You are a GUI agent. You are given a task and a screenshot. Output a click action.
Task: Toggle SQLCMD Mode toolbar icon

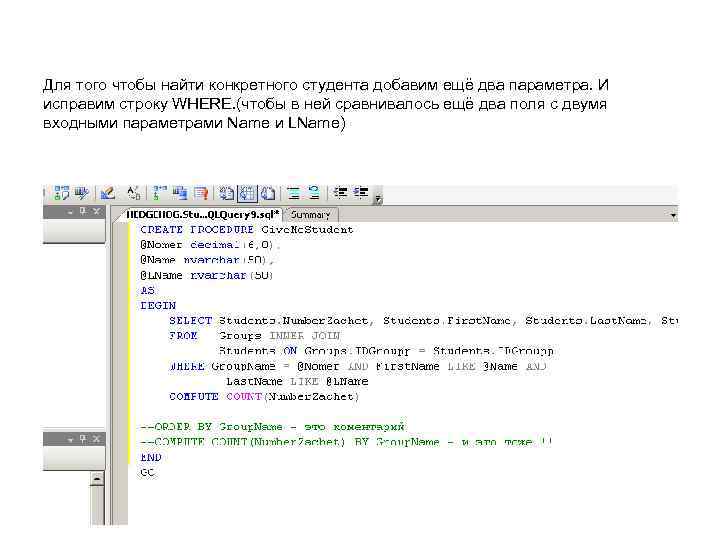(201, 193)
